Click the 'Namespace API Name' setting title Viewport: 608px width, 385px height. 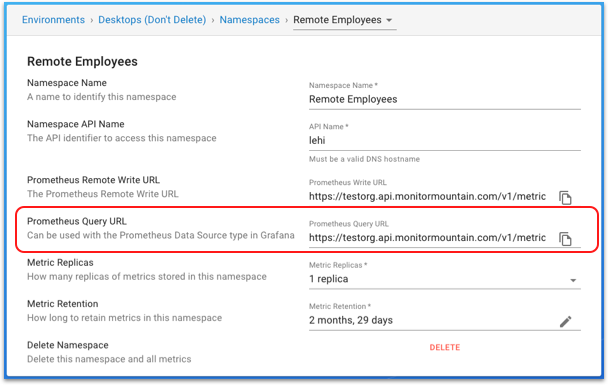pos(76,124)
